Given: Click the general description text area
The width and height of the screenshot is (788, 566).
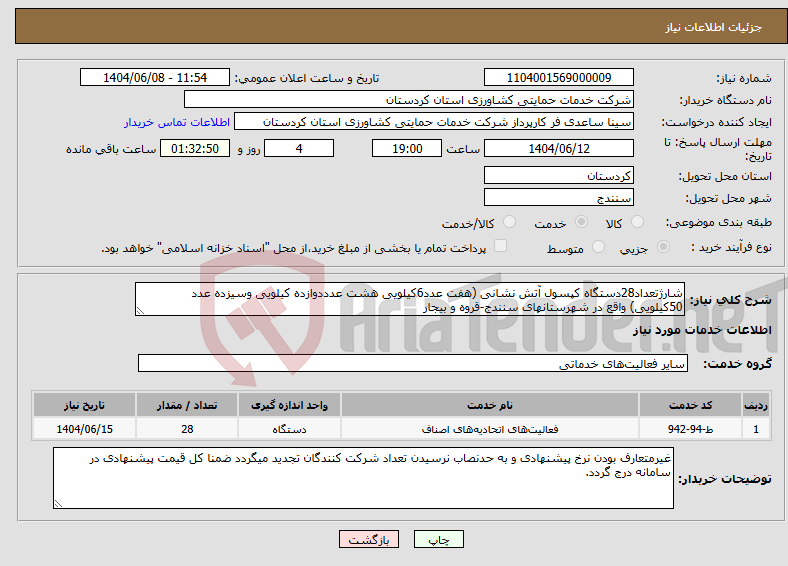Looking at the screenshot, I should 410,299.
